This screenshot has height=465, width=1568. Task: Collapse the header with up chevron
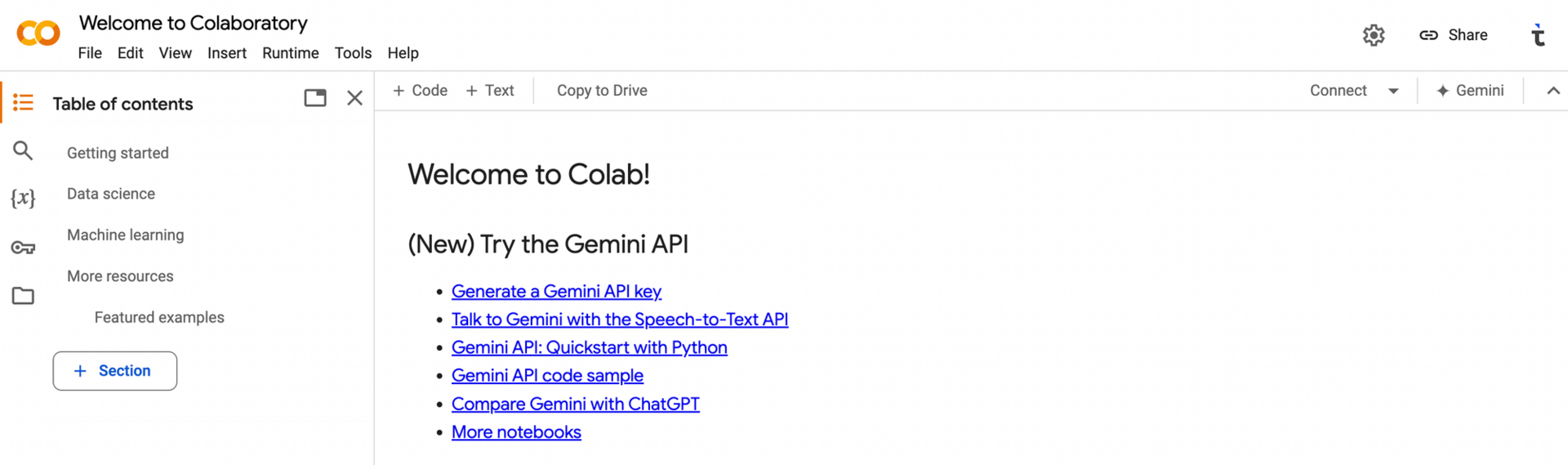click(1552, 91)
